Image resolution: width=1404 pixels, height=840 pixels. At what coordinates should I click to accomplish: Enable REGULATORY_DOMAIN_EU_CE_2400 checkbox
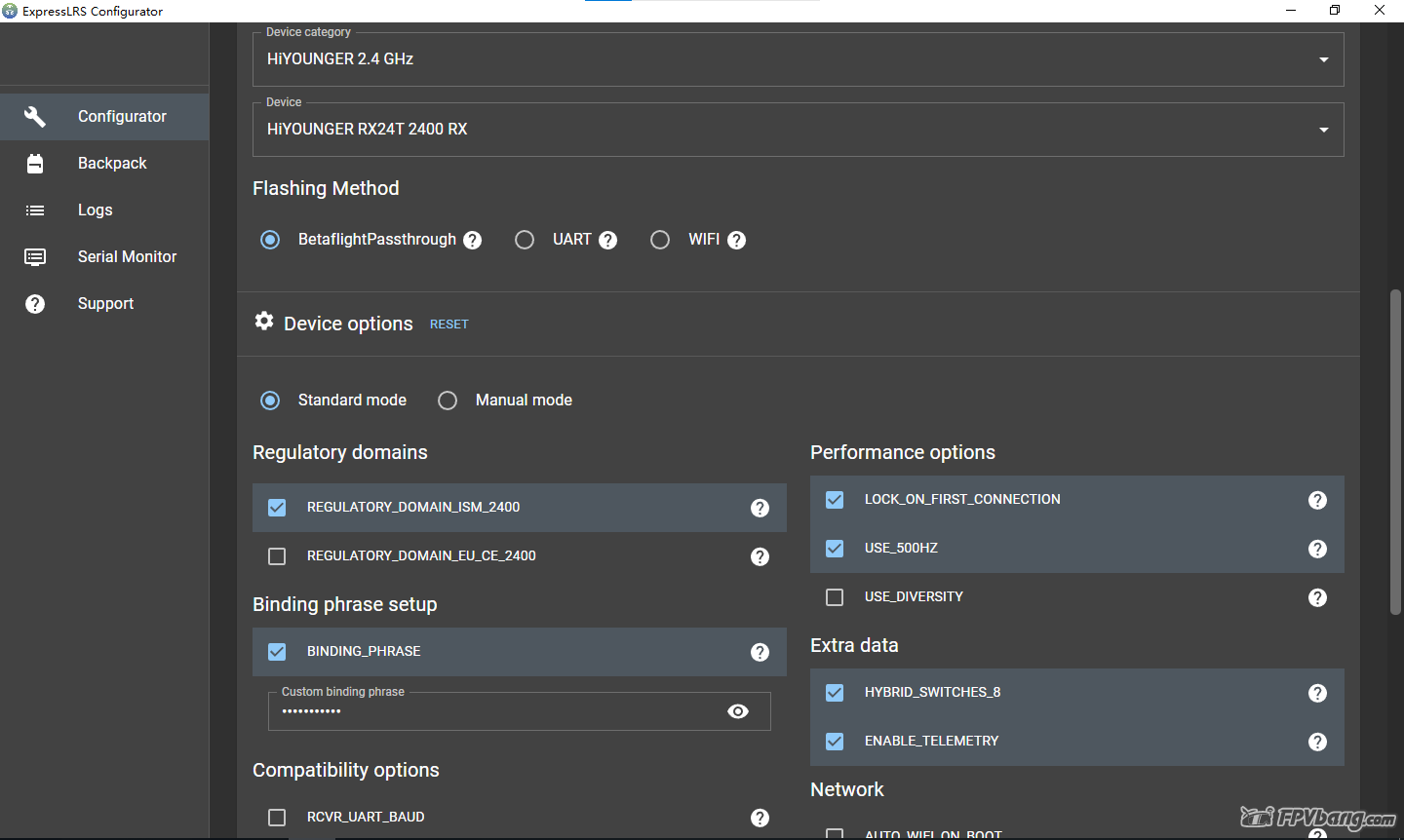tap(277, 556)
